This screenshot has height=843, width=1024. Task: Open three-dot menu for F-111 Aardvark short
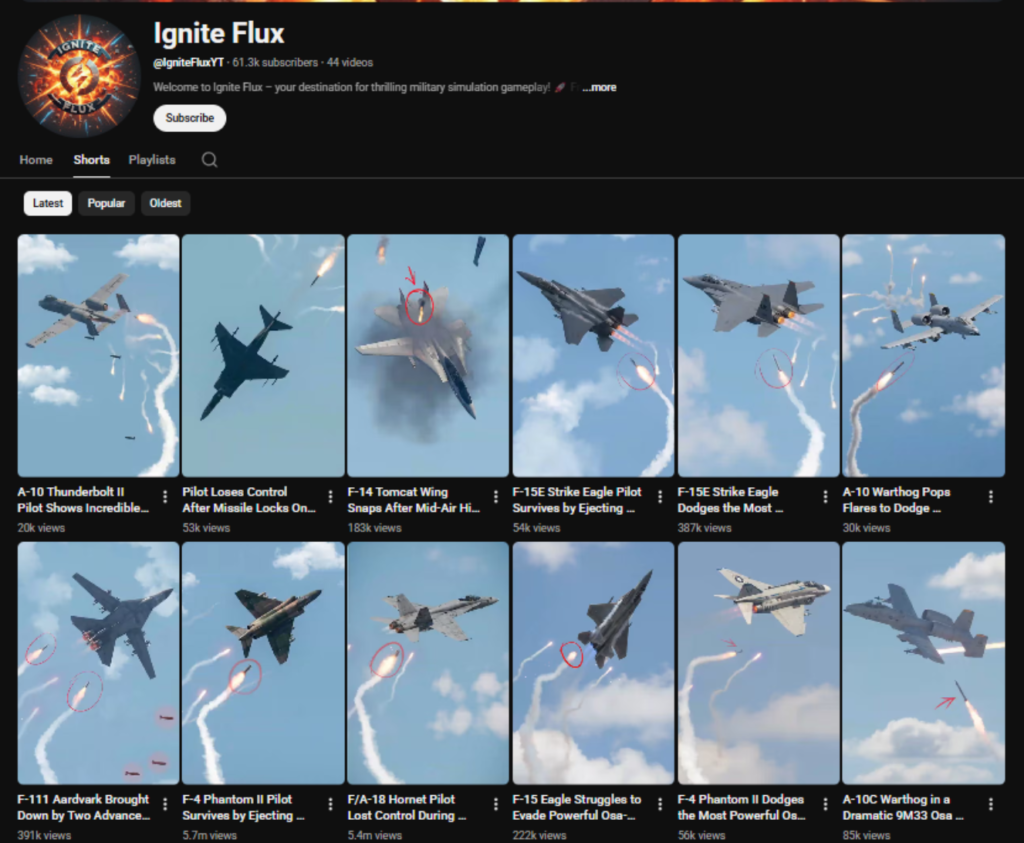click(165, 804)
